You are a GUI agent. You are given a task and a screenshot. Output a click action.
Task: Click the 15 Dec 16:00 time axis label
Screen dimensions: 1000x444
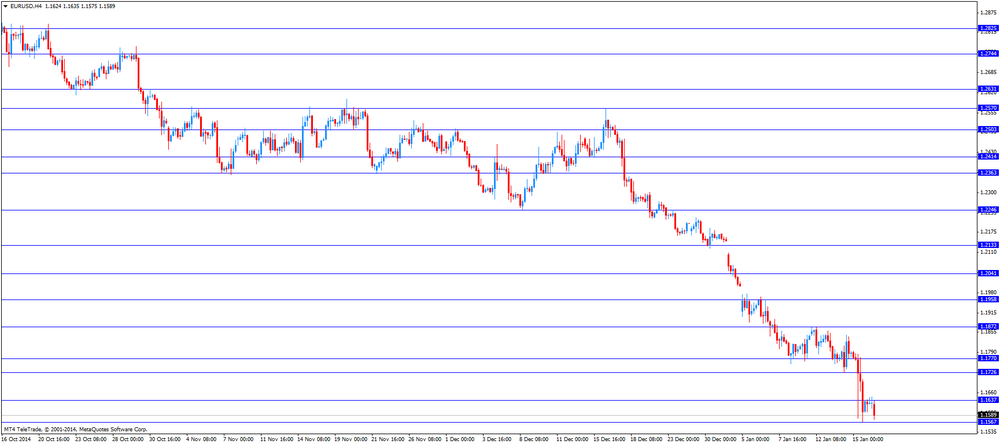click(x=609, y=440)
